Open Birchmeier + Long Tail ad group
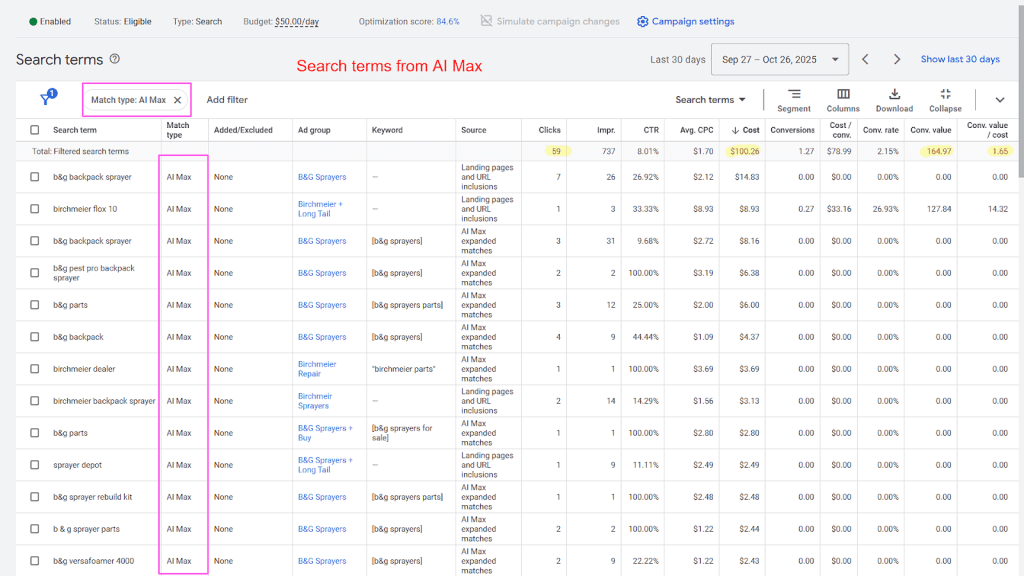This screenshot has width=1024, height=576. click(320, 209)
